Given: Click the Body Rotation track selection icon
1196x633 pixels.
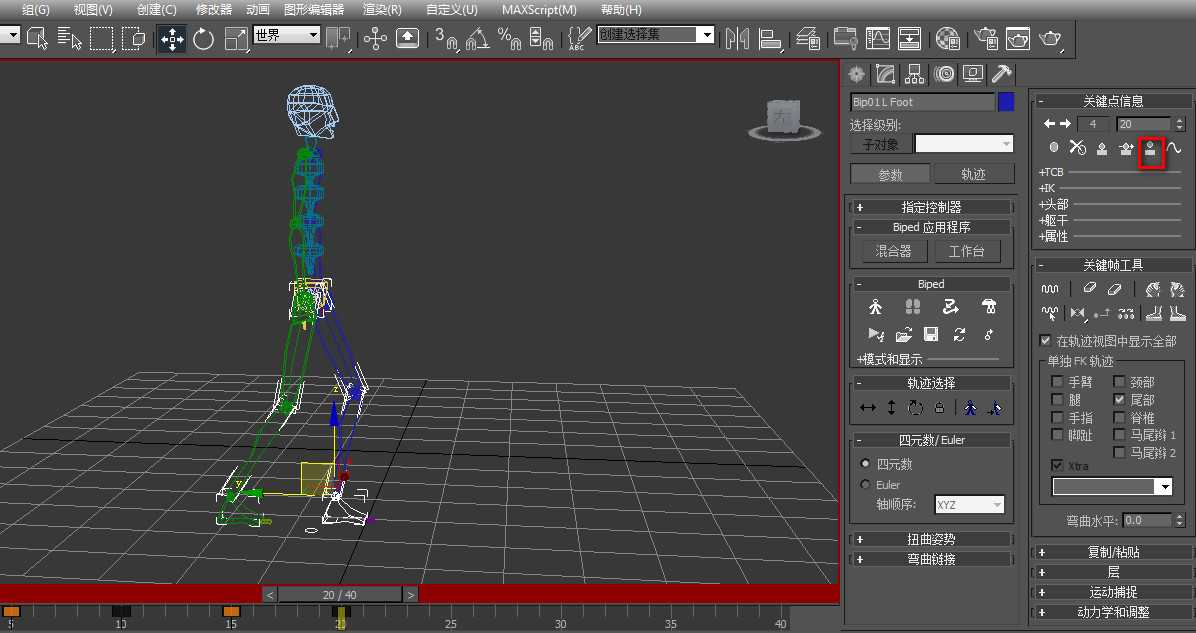Looking at the screenshot, I should coord(915,408).
